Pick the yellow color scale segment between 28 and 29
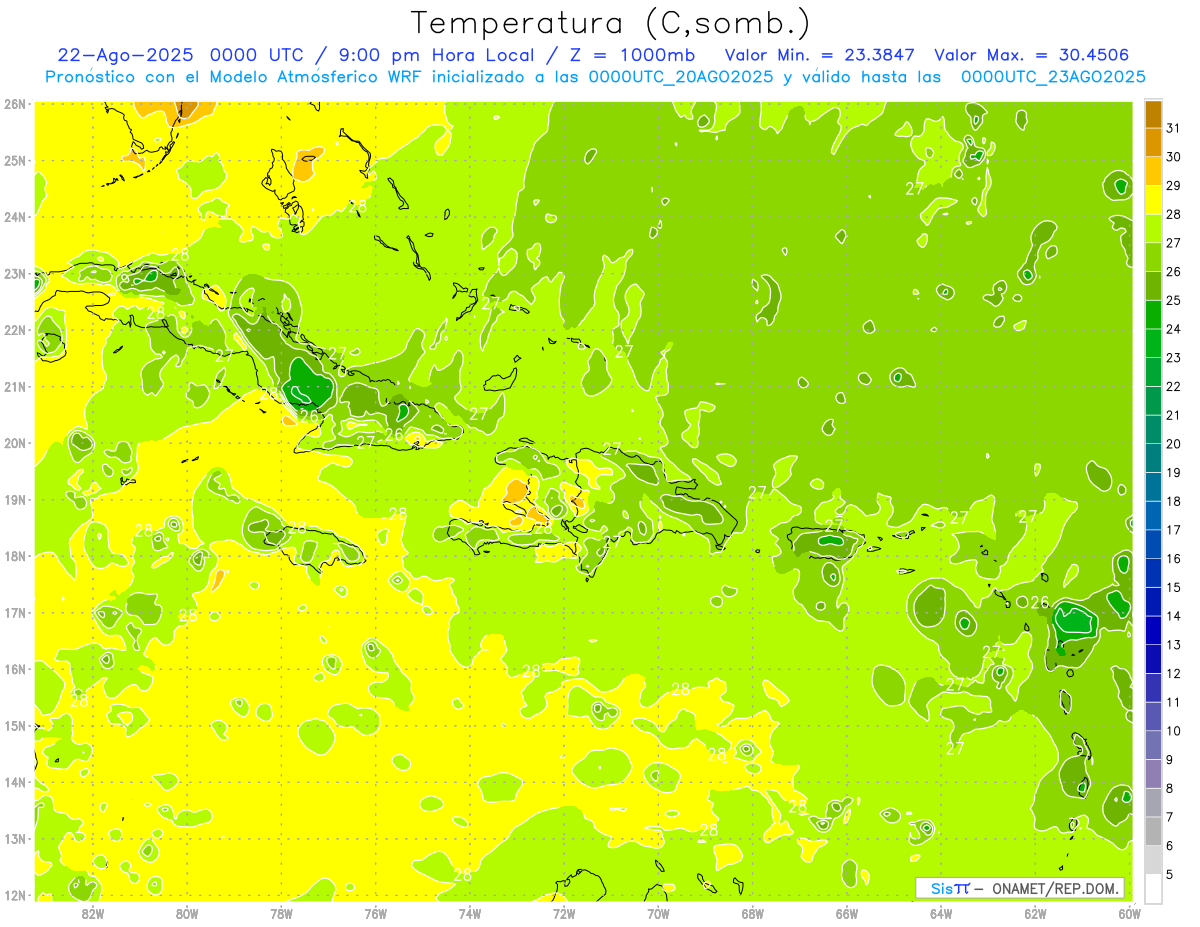Screen dimensions: 1200x927 [x=1153, y=200]
